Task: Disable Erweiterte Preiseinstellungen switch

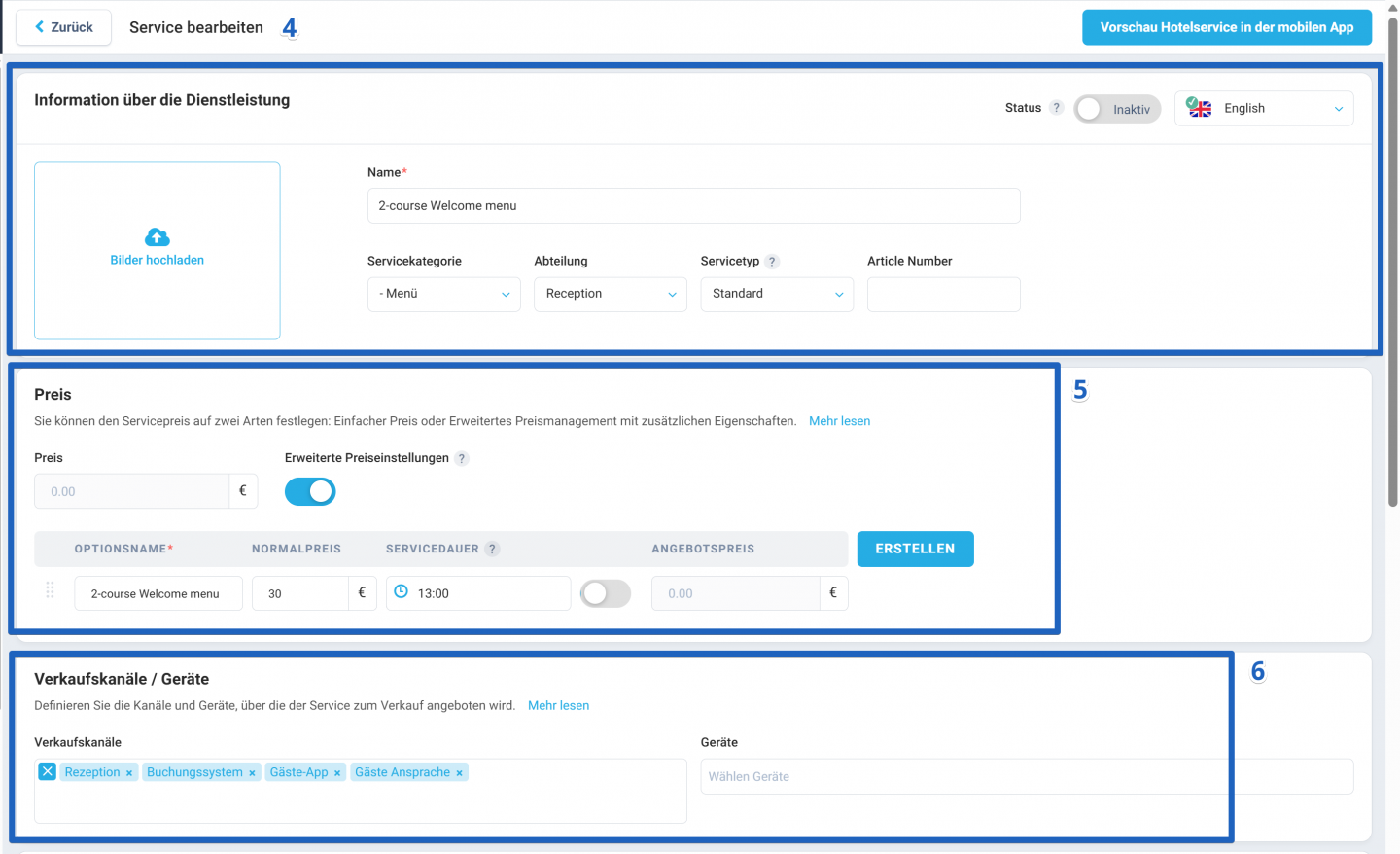Action: 310,492
